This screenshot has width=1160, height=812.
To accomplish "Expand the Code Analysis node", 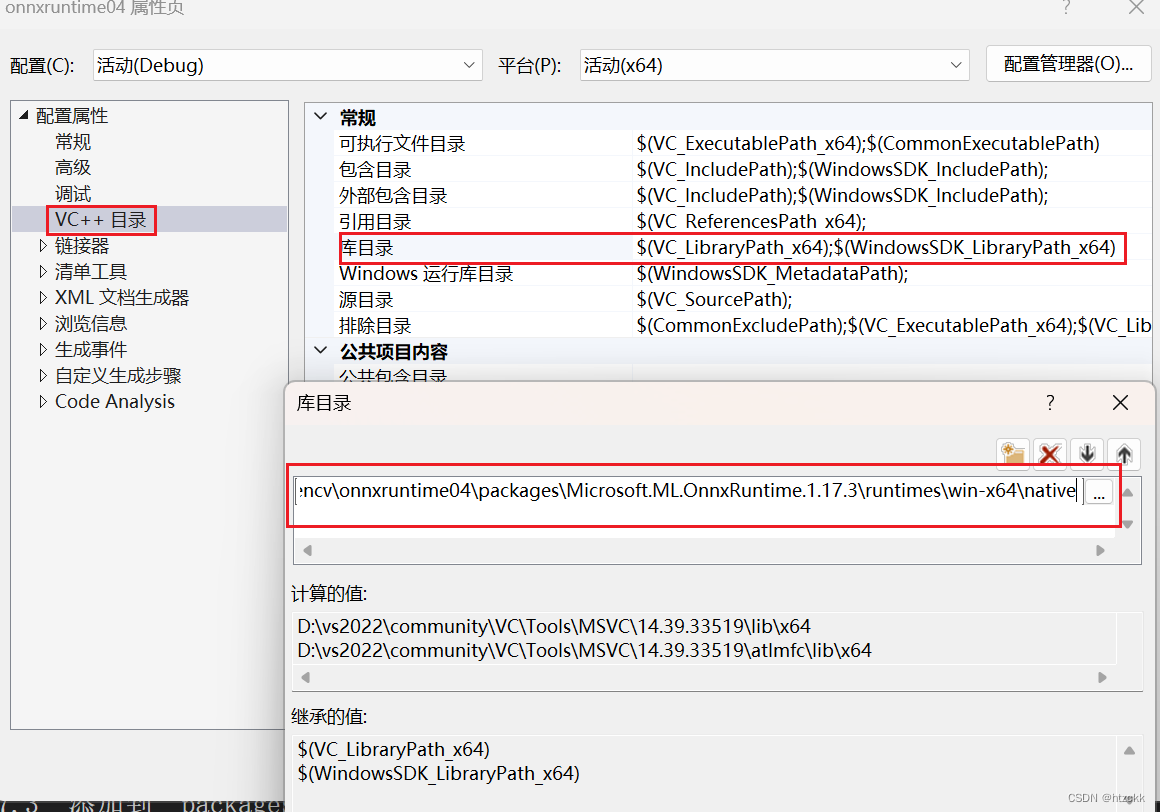I will pos(43,401).
